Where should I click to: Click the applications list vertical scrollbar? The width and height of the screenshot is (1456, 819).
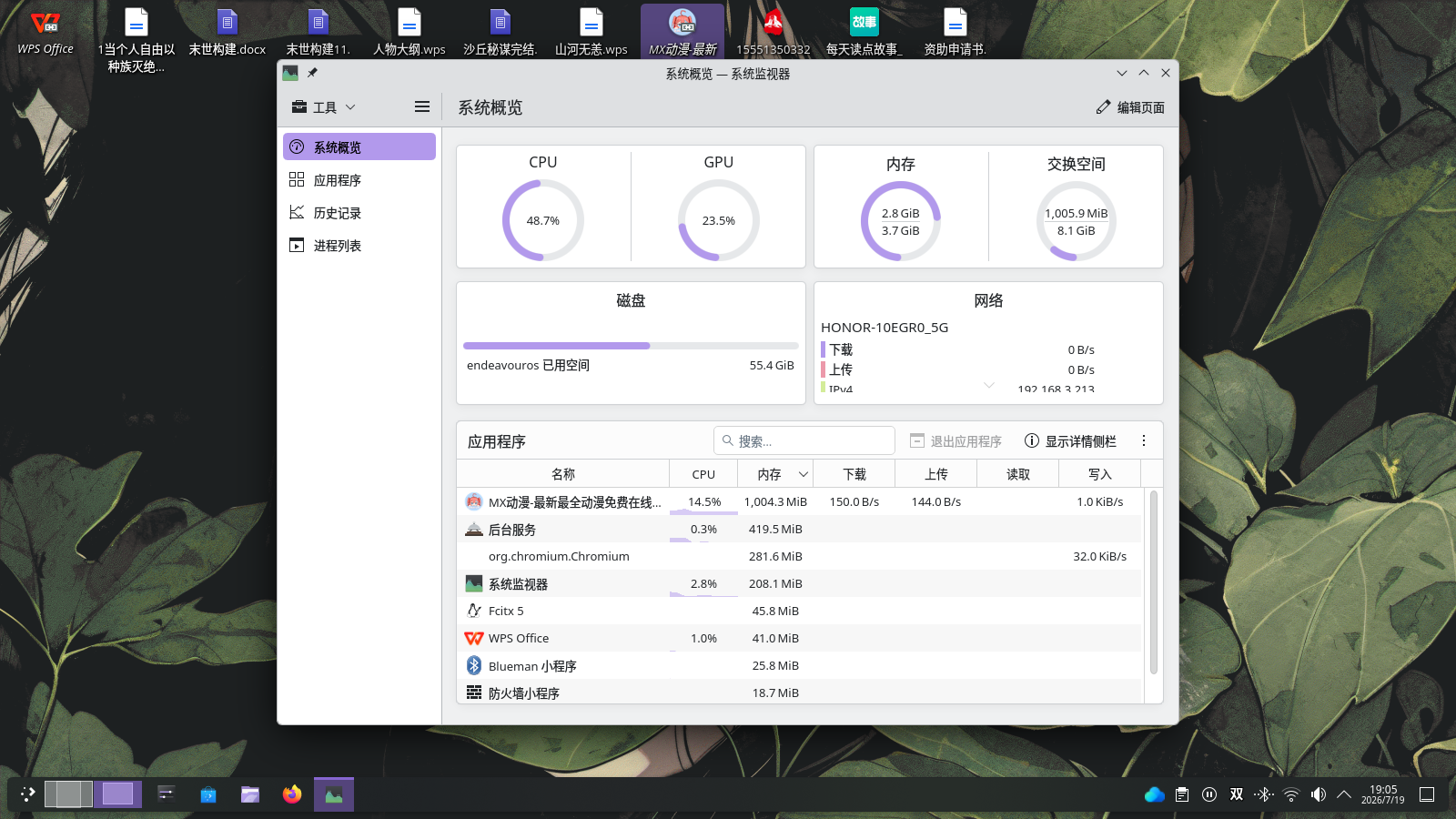pyautogui.click(x=1153, y=582)
